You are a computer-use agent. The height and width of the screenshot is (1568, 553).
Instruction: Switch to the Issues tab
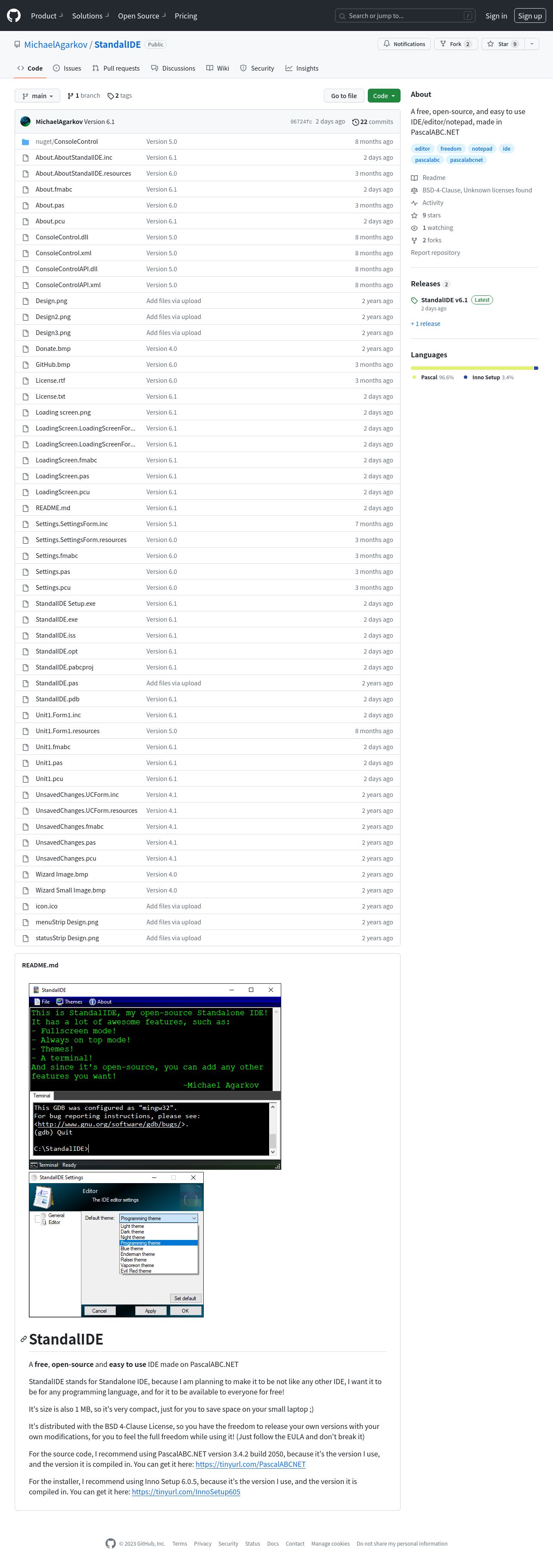coord(67,68)
